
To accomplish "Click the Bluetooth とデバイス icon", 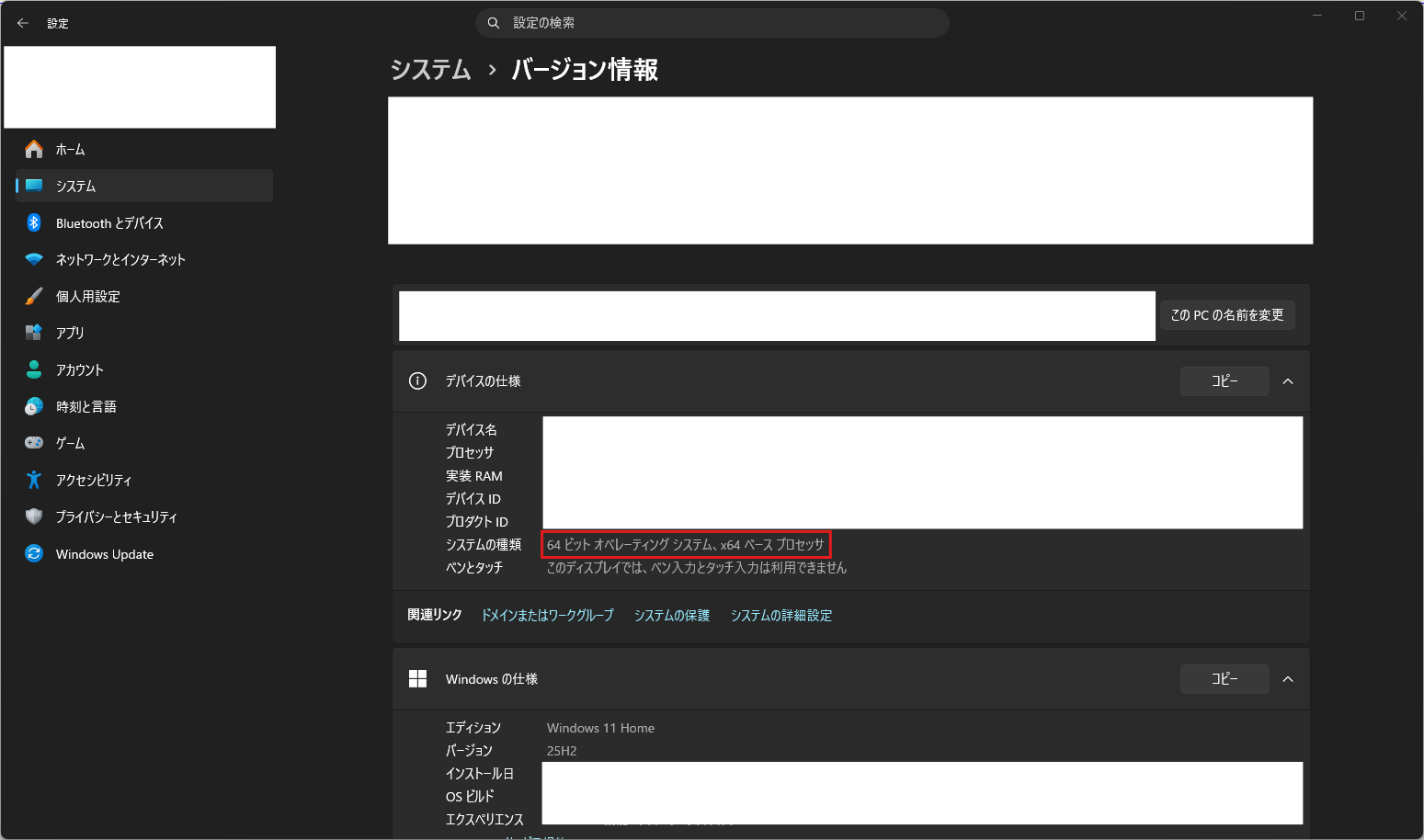I will click(x=34, y=222).
